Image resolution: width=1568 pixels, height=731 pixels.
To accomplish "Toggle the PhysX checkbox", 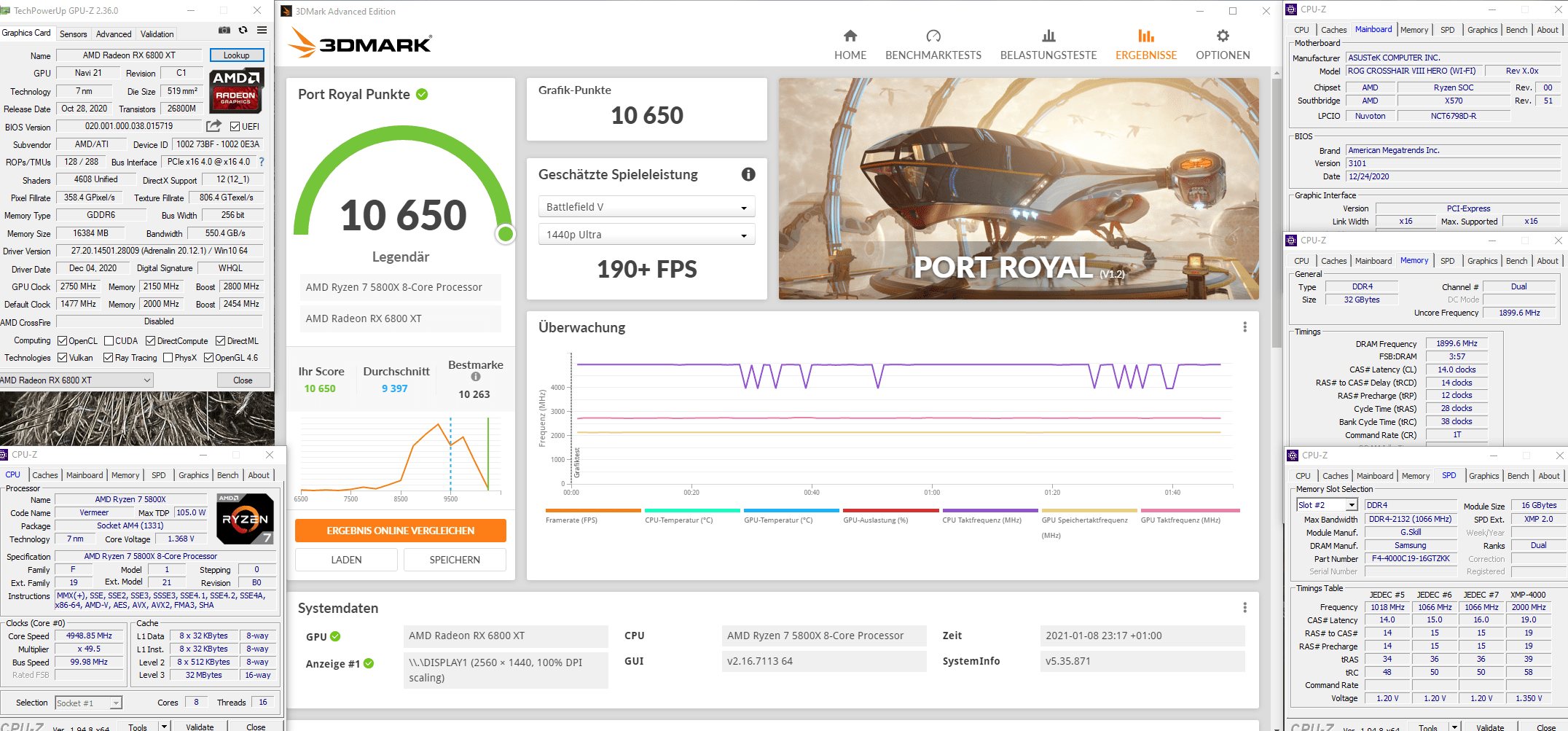I will tap(168, 358).
